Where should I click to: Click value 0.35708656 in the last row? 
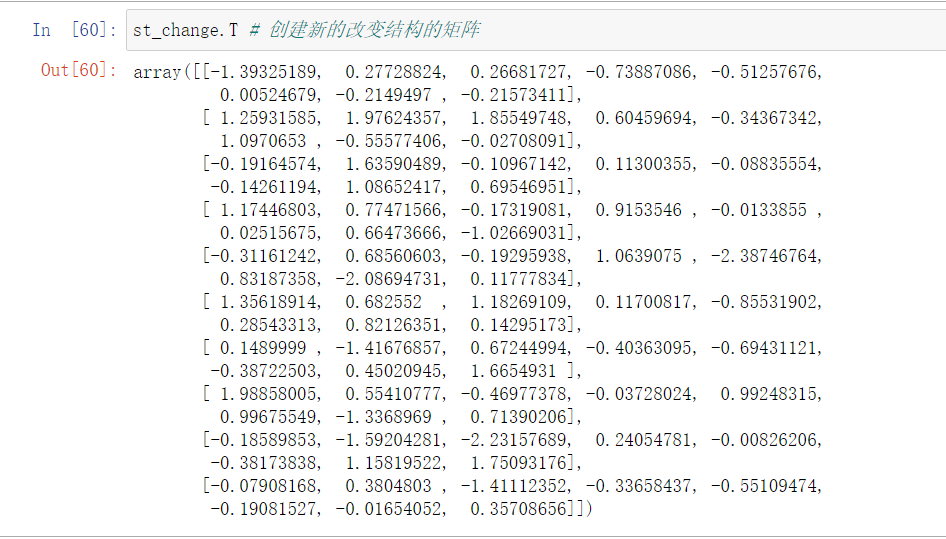click(x=518, y=508)
